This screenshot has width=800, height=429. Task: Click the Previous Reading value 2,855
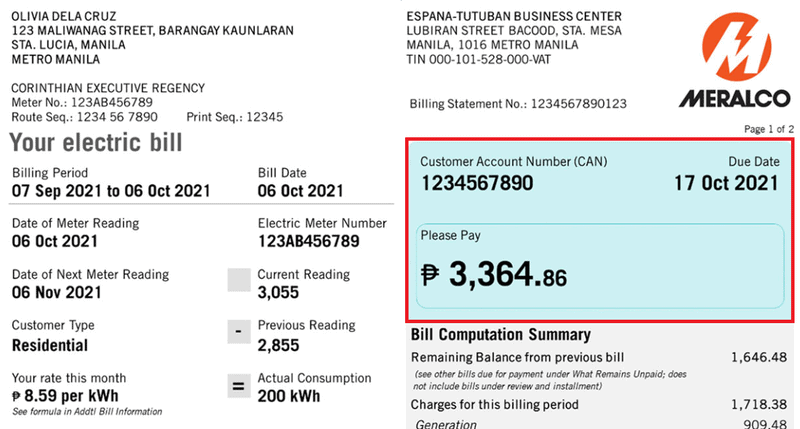(278, 345)
